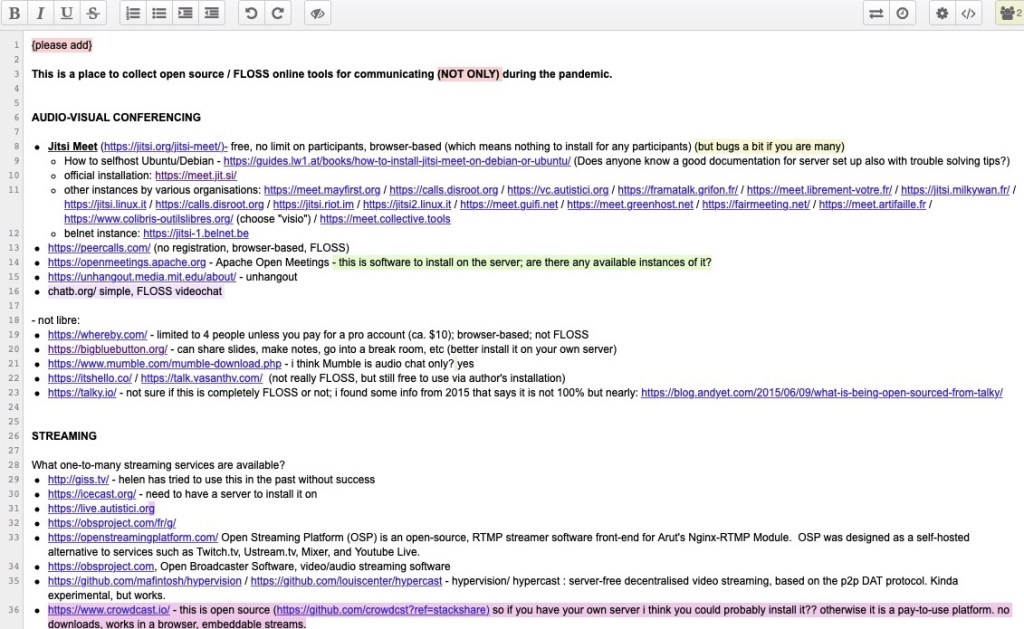Clear authorship colors with the eye icon

[x=318, y=13]
